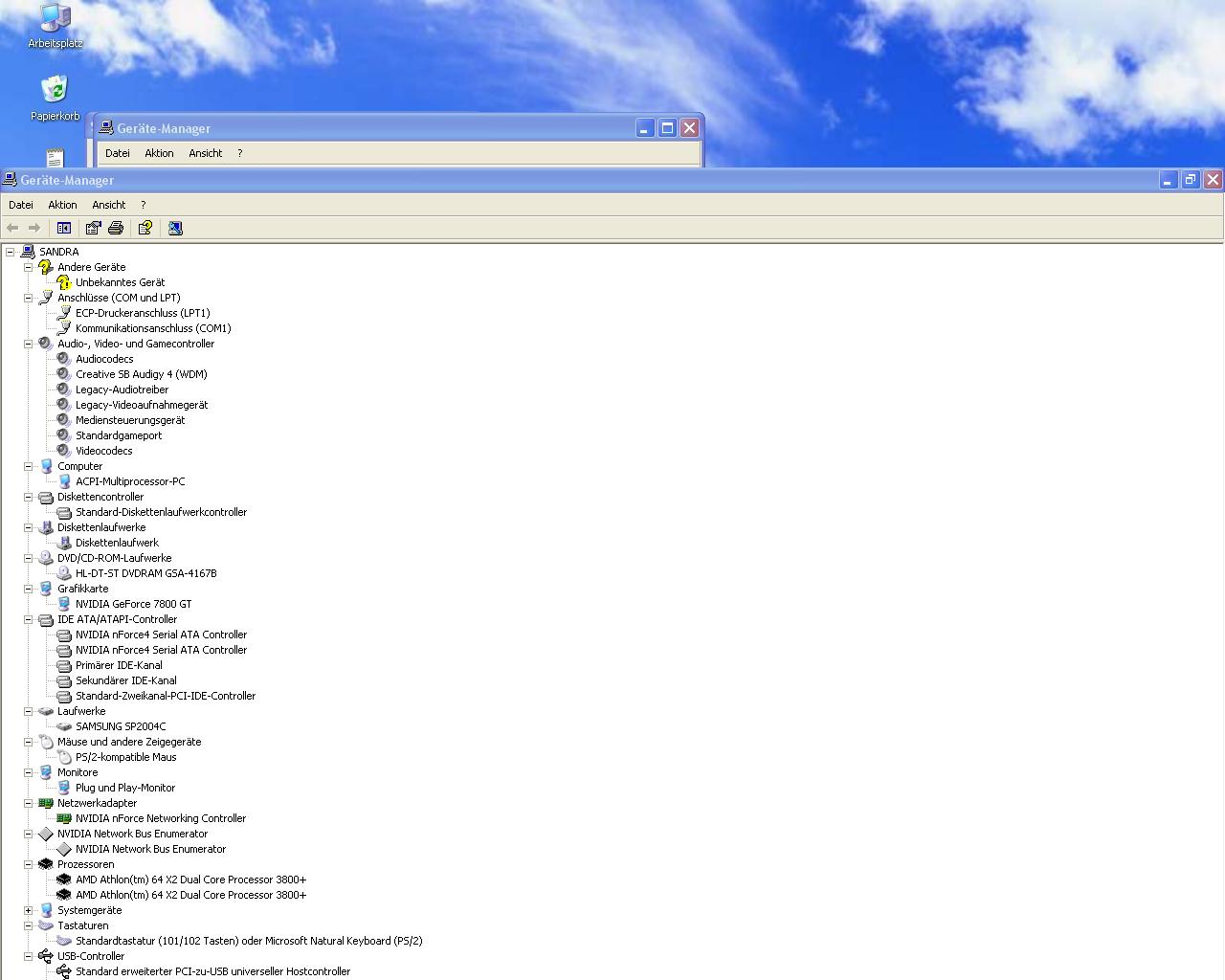Viewport: 1225px width, 980px height.
Task: Click the hard disk icon beside SAMSUNG SP2004C
Action: pyautogui.click(x=64, y=726)
